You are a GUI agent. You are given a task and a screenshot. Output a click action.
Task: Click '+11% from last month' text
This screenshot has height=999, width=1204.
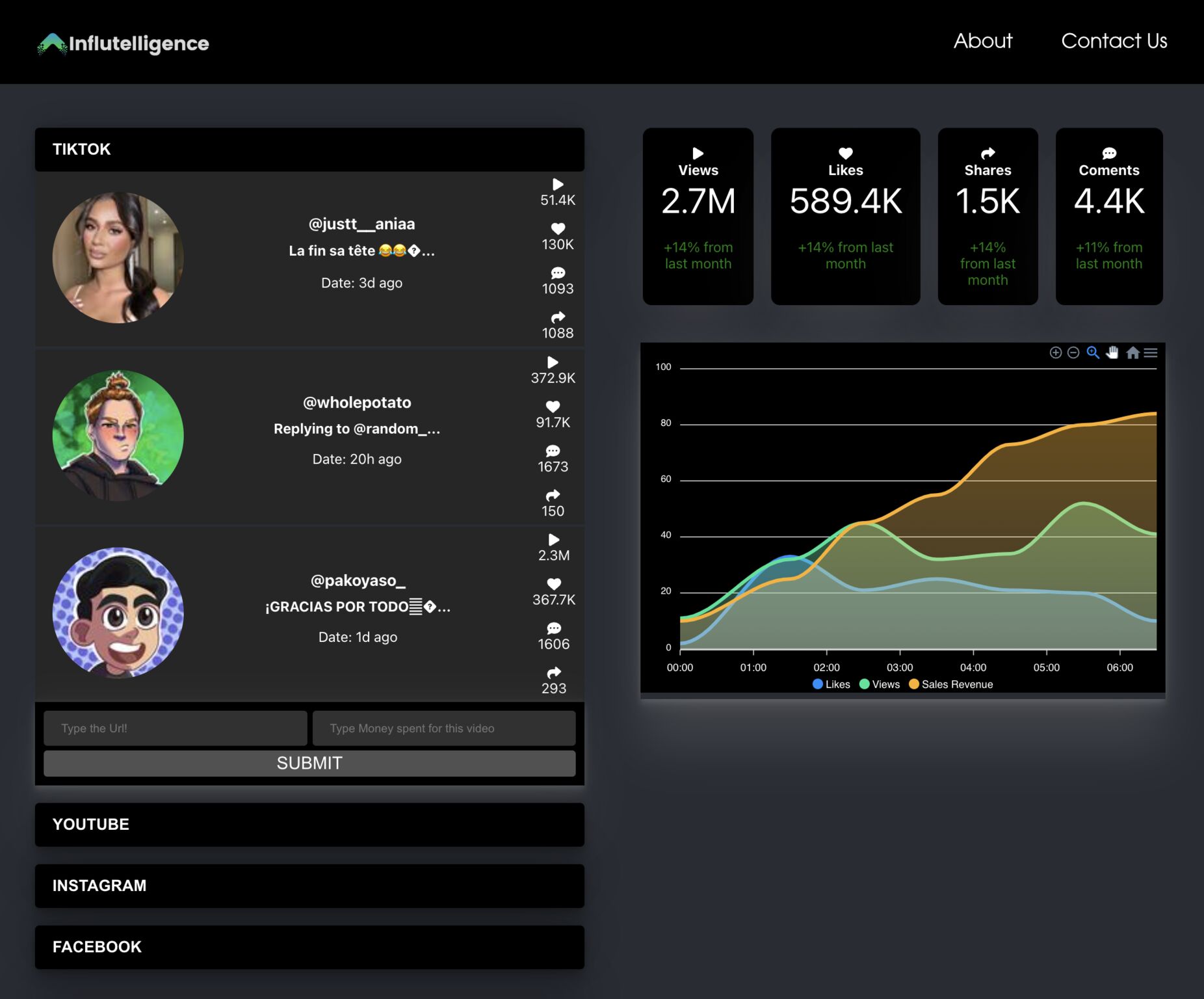click(1109, 256)
